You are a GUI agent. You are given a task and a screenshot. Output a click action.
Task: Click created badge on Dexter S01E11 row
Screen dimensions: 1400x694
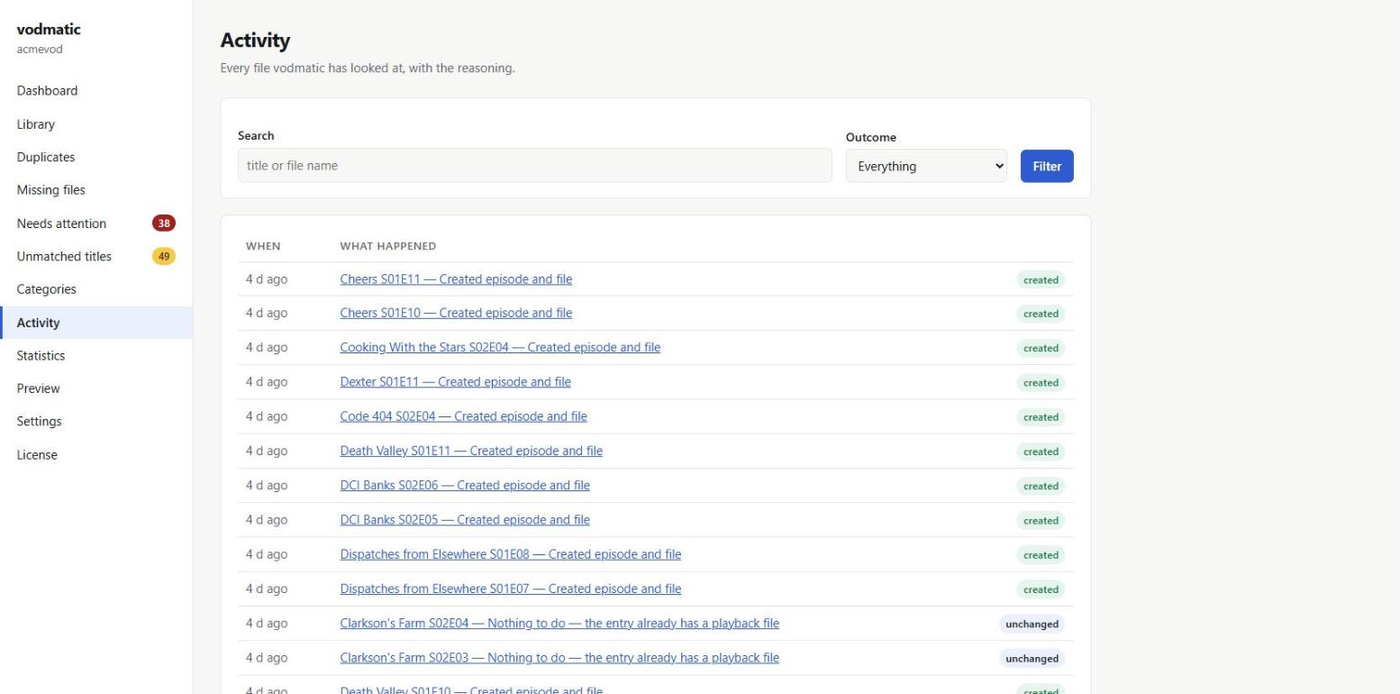[1041, 383]
